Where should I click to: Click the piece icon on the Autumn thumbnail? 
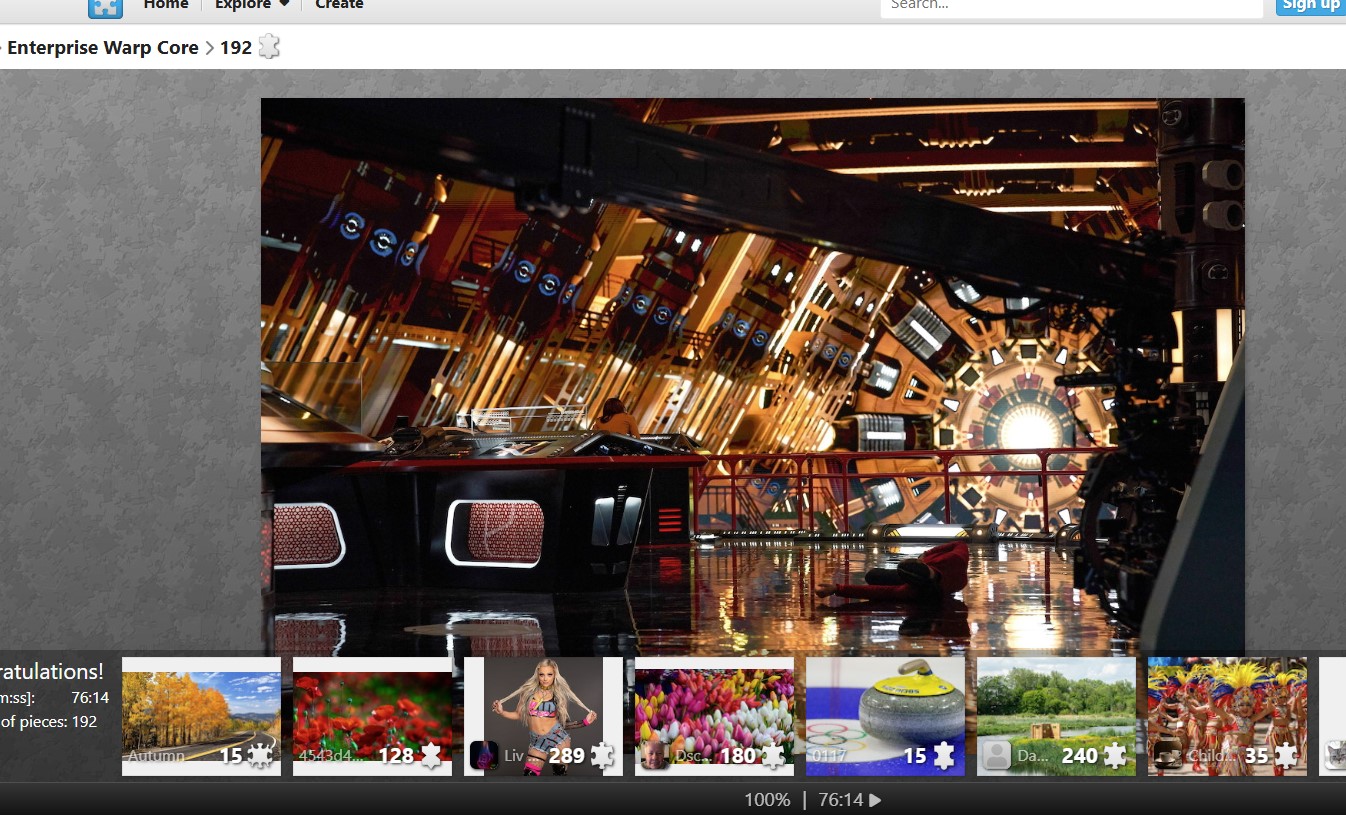(260, 756)
